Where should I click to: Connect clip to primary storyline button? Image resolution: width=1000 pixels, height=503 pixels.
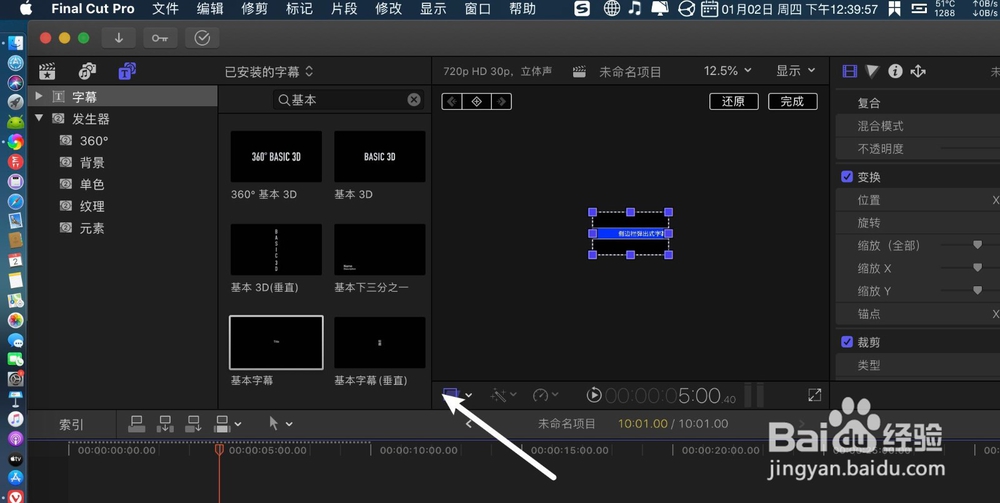tap(136, 423)
